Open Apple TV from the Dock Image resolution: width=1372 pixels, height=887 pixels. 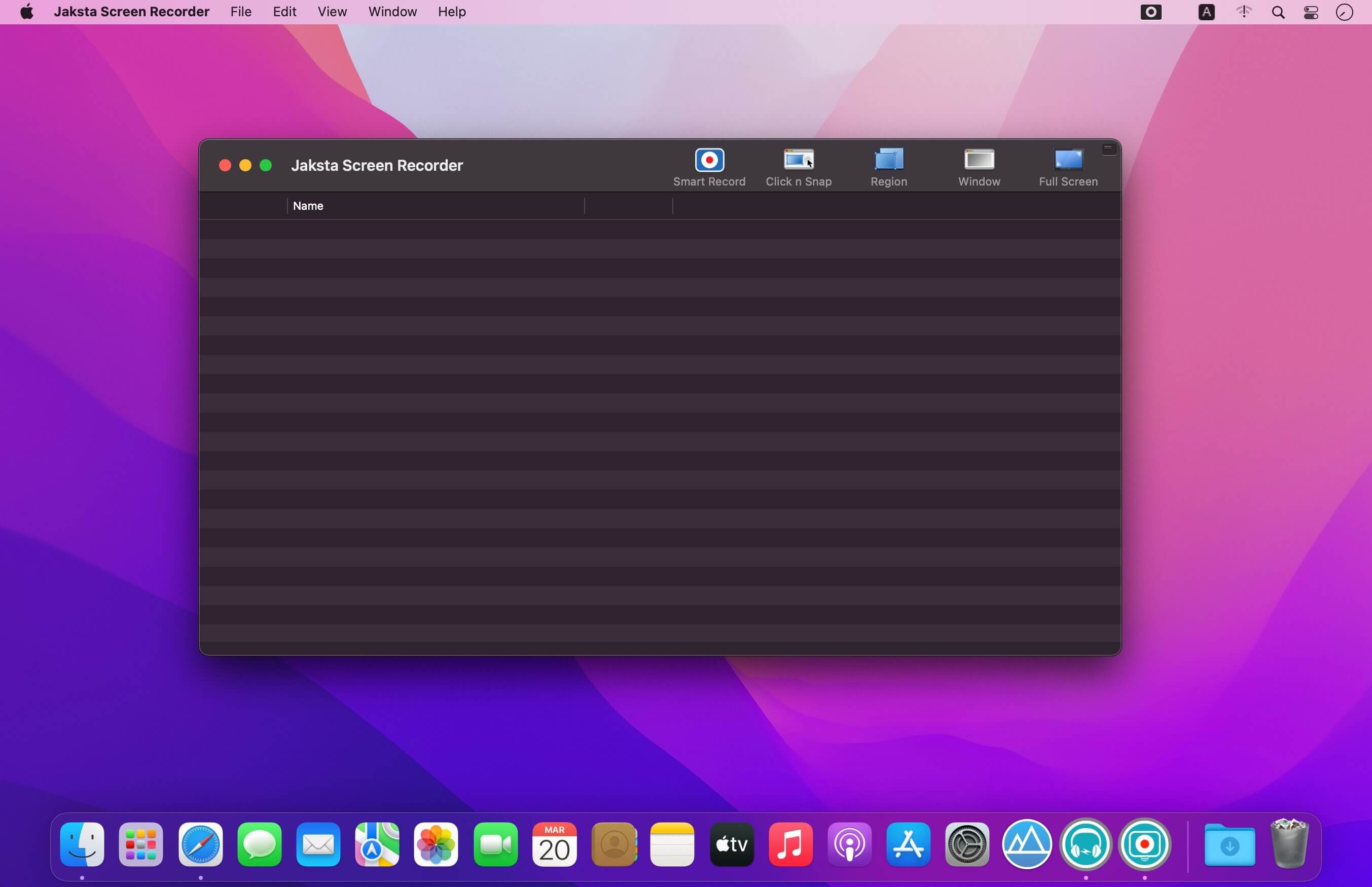coord(732,844)
